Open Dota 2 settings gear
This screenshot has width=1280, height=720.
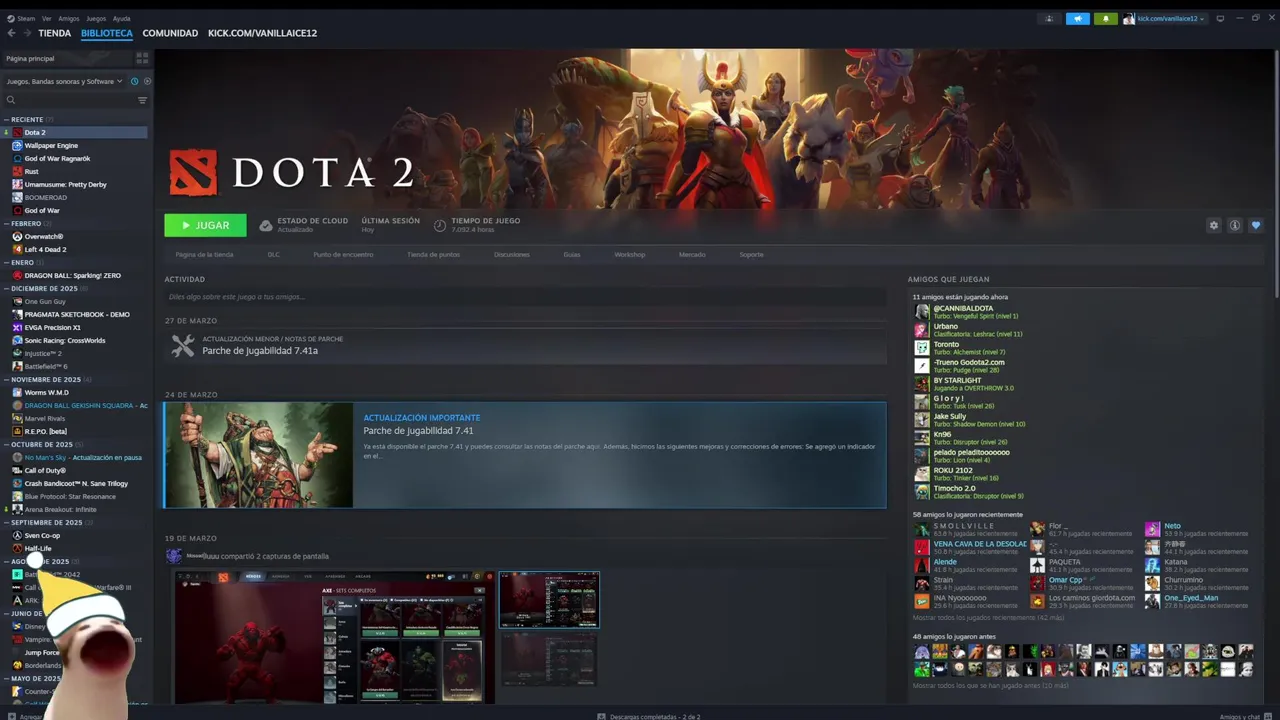1214,225
